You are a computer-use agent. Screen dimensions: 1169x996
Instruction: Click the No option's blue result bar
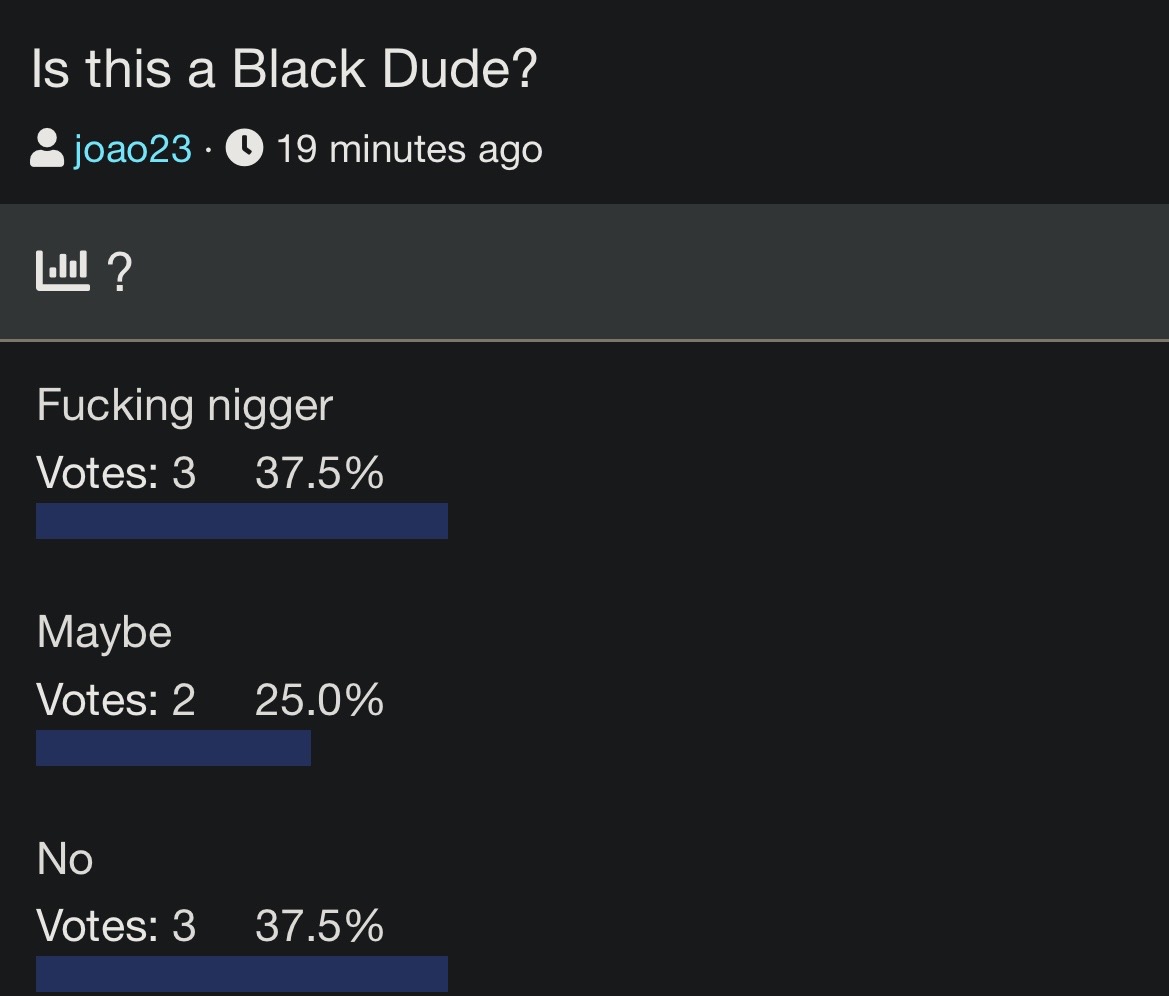coord(242,974)
